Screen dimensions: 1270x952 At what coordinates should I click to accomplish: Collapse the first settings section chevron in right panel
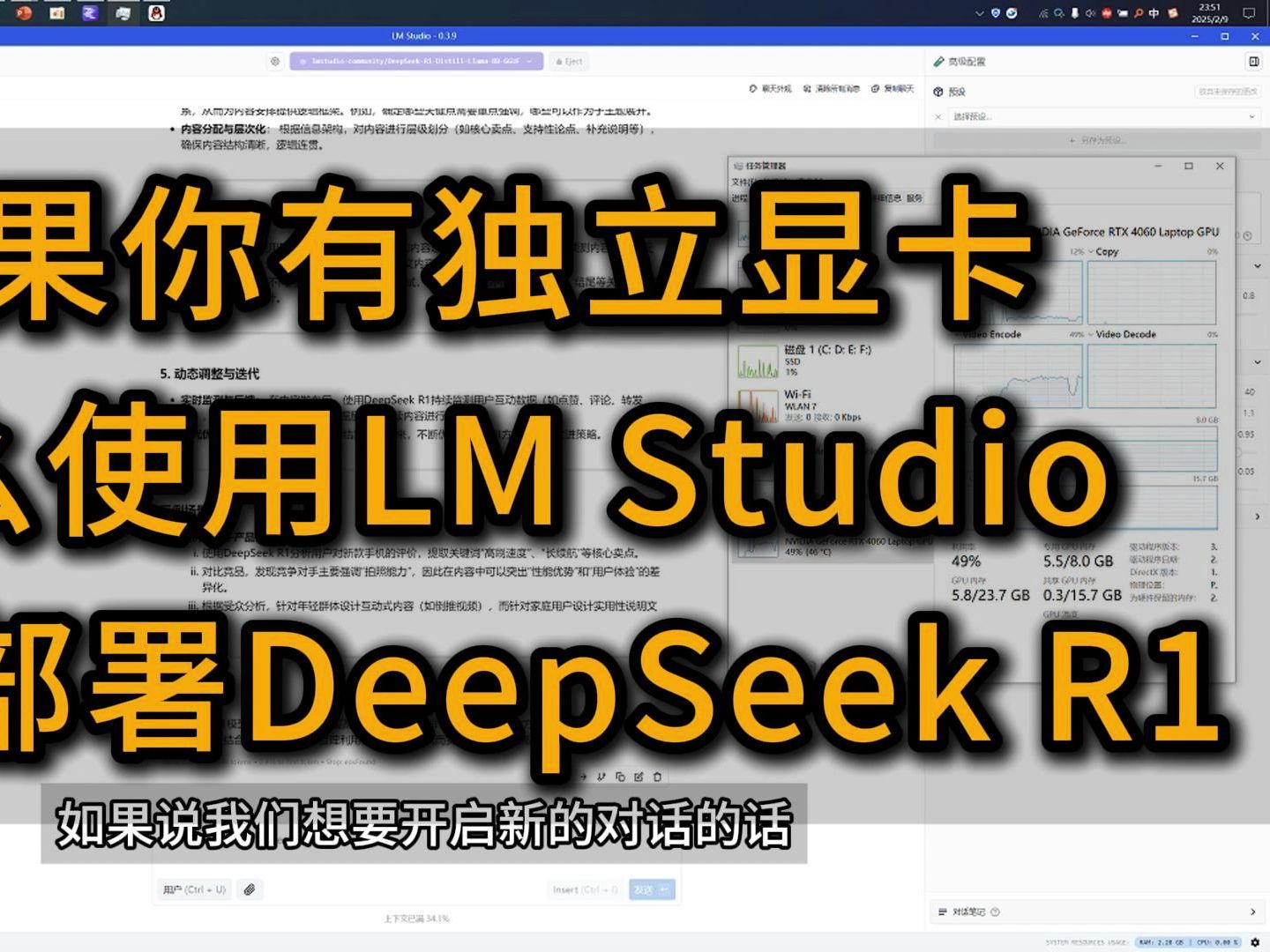tap(1258, 265)
